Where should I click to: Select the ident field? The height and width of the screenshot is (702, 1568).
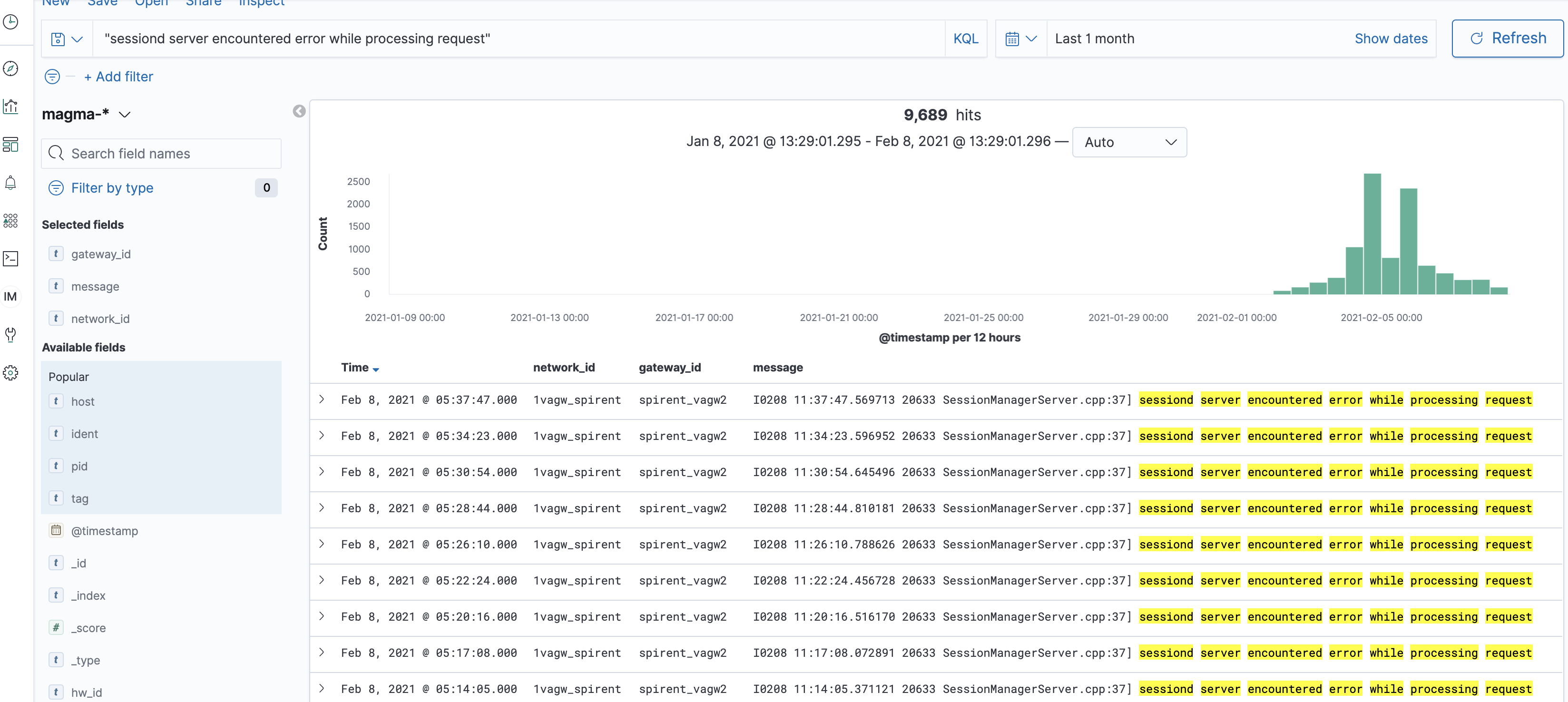point(85,434)
